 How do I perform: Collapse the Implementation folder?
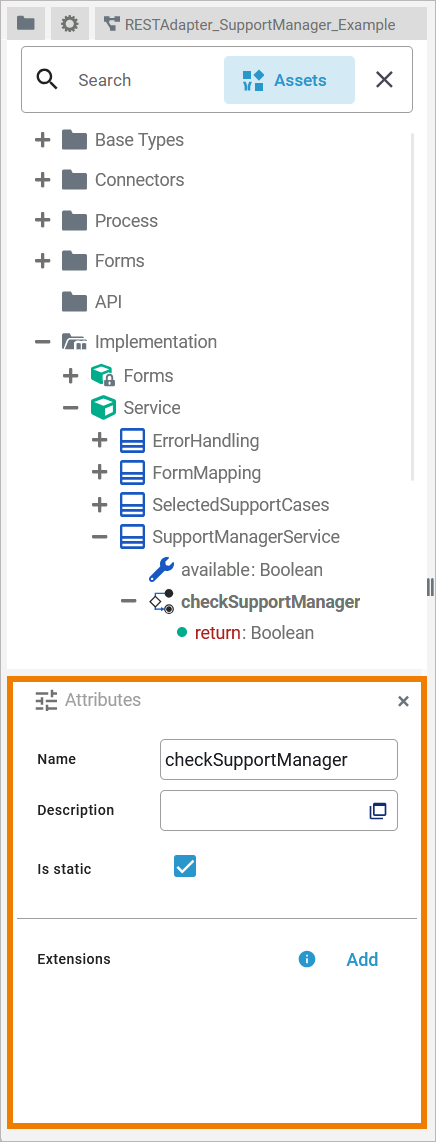[x=42, y=342]
